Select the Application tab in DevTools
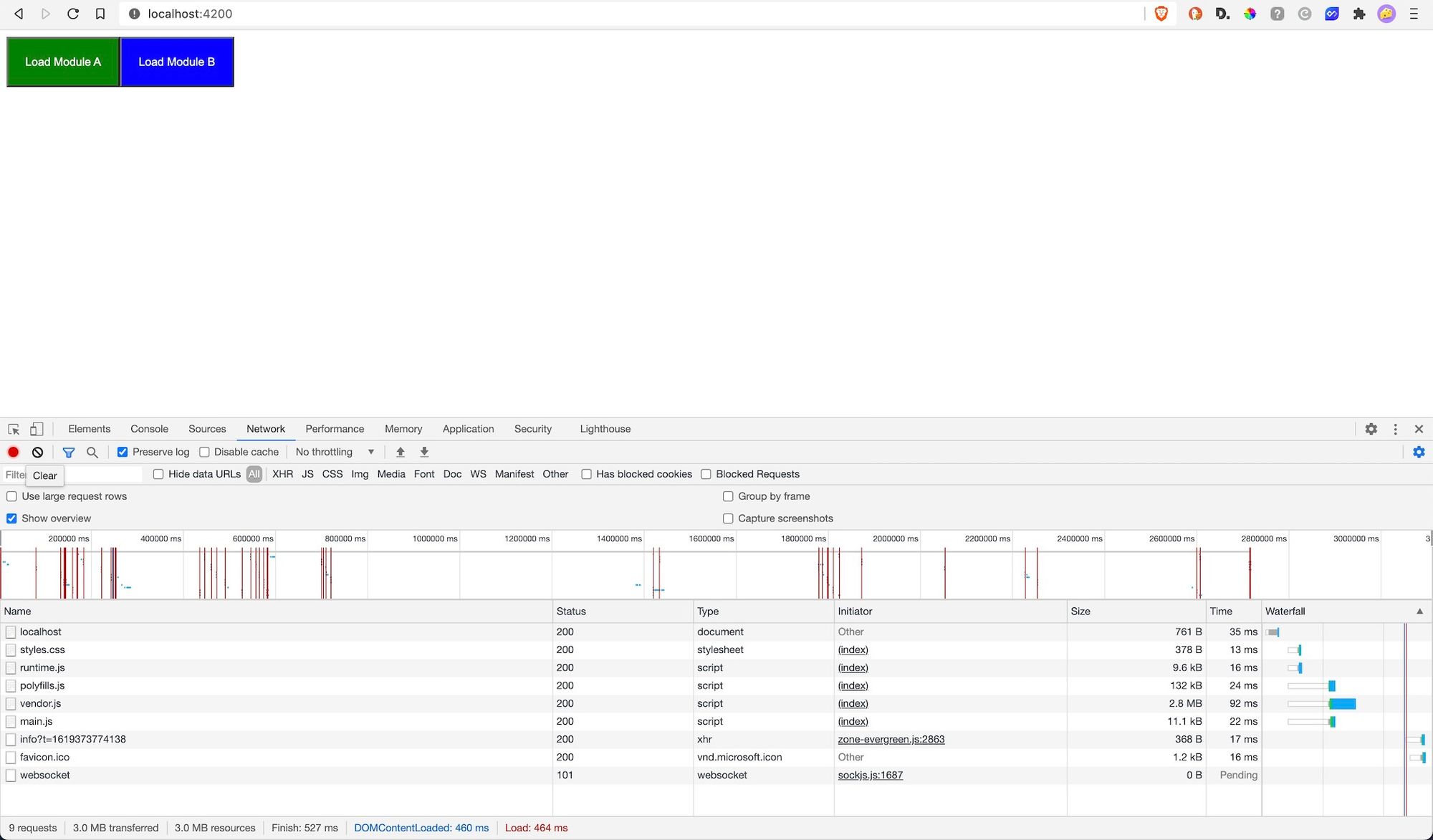Viewport: 1433px width, 840px height. (467, 429)
